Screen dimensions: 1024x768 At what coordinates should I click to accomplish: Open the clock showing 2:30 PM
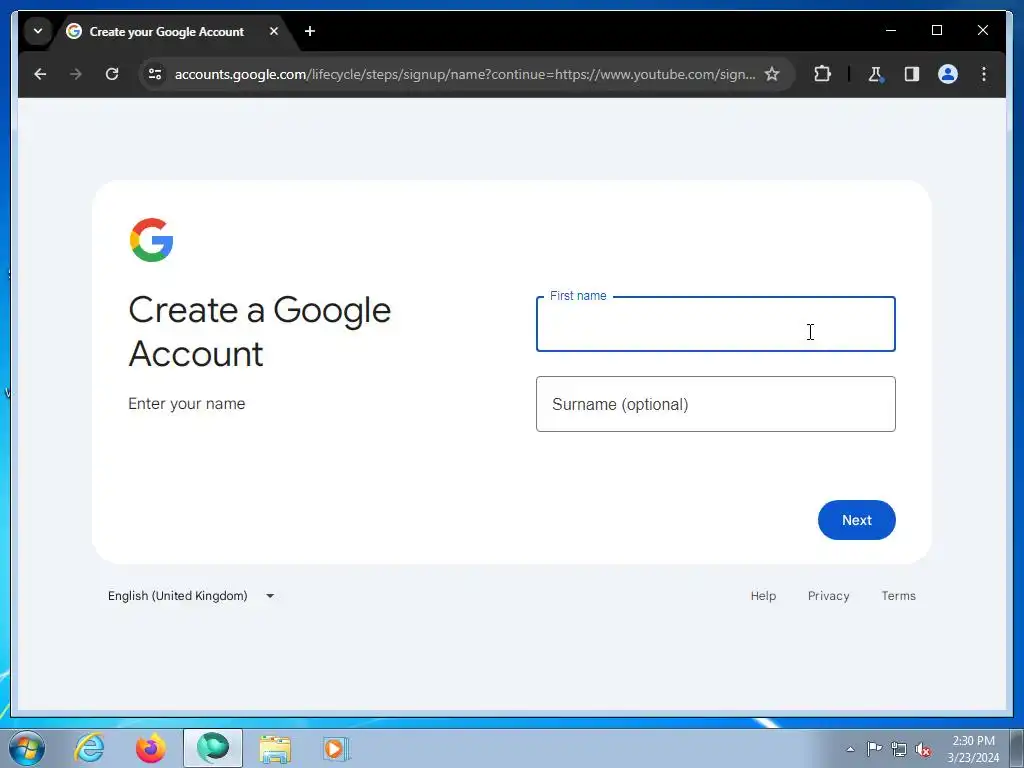pos(973,749)
